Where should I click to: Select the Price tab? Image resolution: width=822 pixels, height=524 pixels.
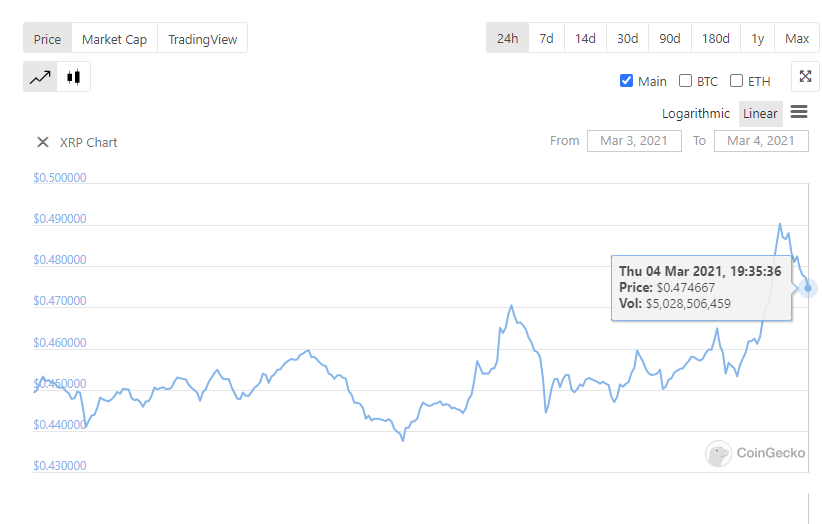[x=47, y=39]
